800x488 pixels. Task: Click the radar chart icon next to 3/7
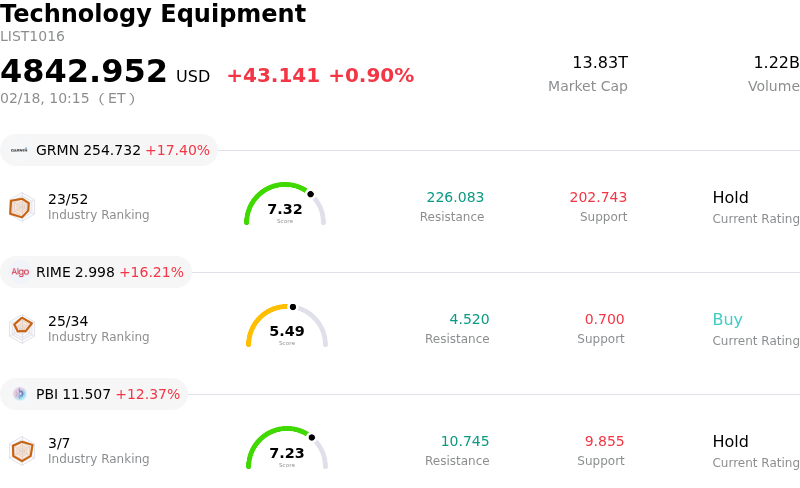tap(21, 451)
